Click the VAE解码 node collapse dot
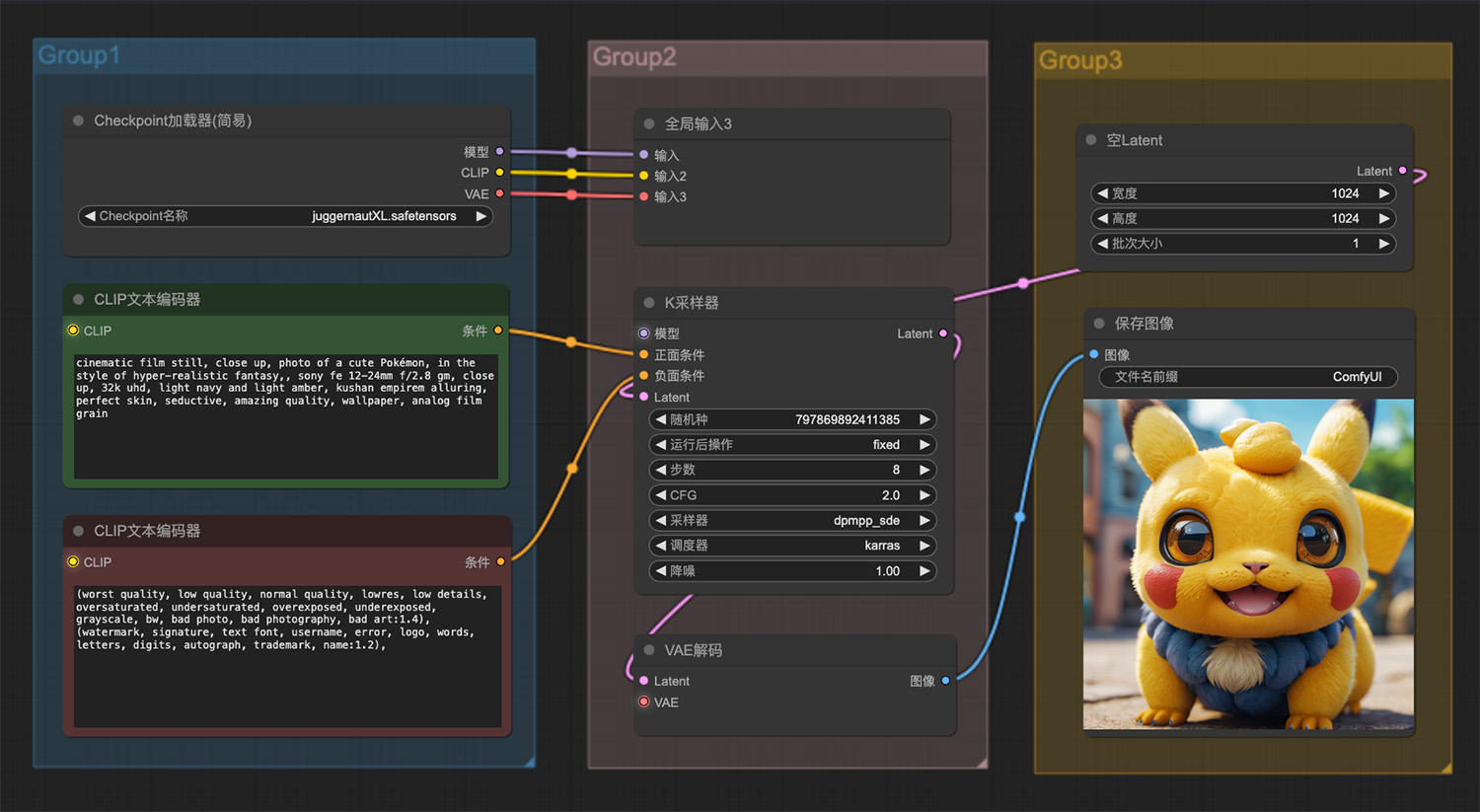 pyautogui.click(x=649, y=650)
